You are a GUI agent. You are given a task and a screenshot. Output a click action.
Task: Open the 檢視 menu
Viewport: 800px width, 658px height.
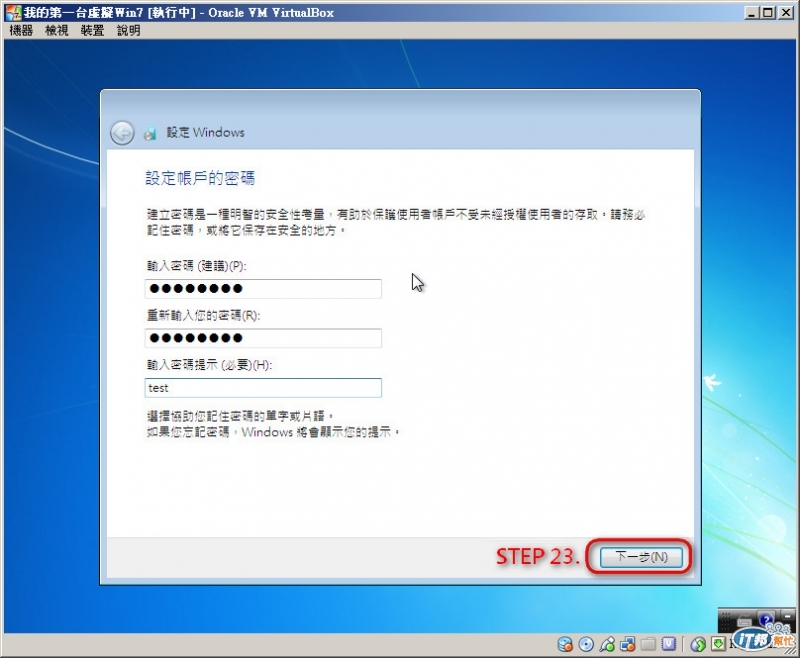[x=57, y=31]
